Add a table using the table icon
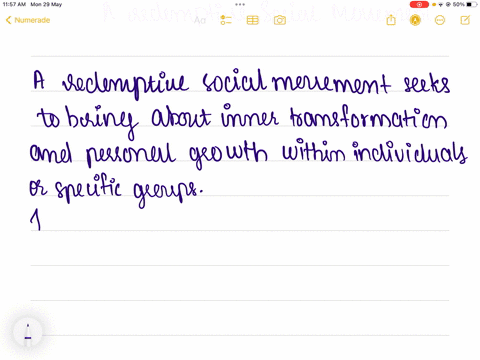This screenshot has height=360, width=480. pyautogui.click(x=253, y=20)
